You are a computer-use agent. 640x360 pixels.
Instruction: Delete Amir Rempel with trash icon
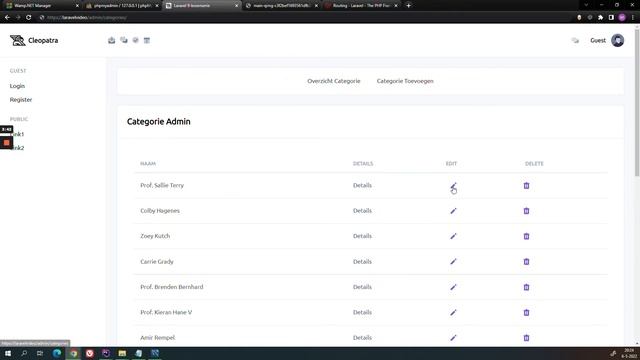(x=526, y=338)
